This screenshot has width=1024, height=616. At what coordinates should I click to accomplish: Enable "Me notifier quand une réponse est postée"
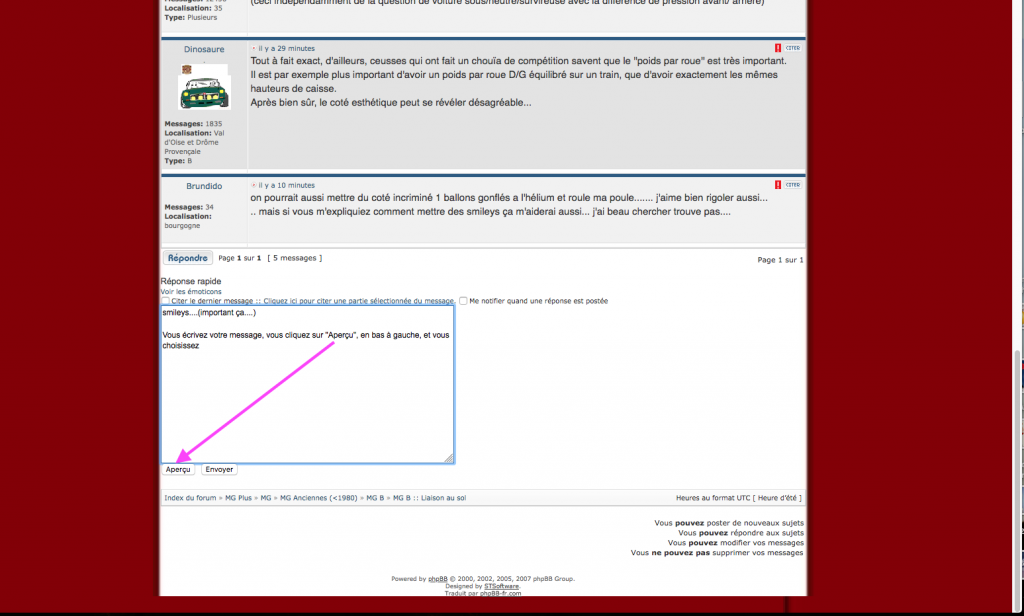pos(463,301)
